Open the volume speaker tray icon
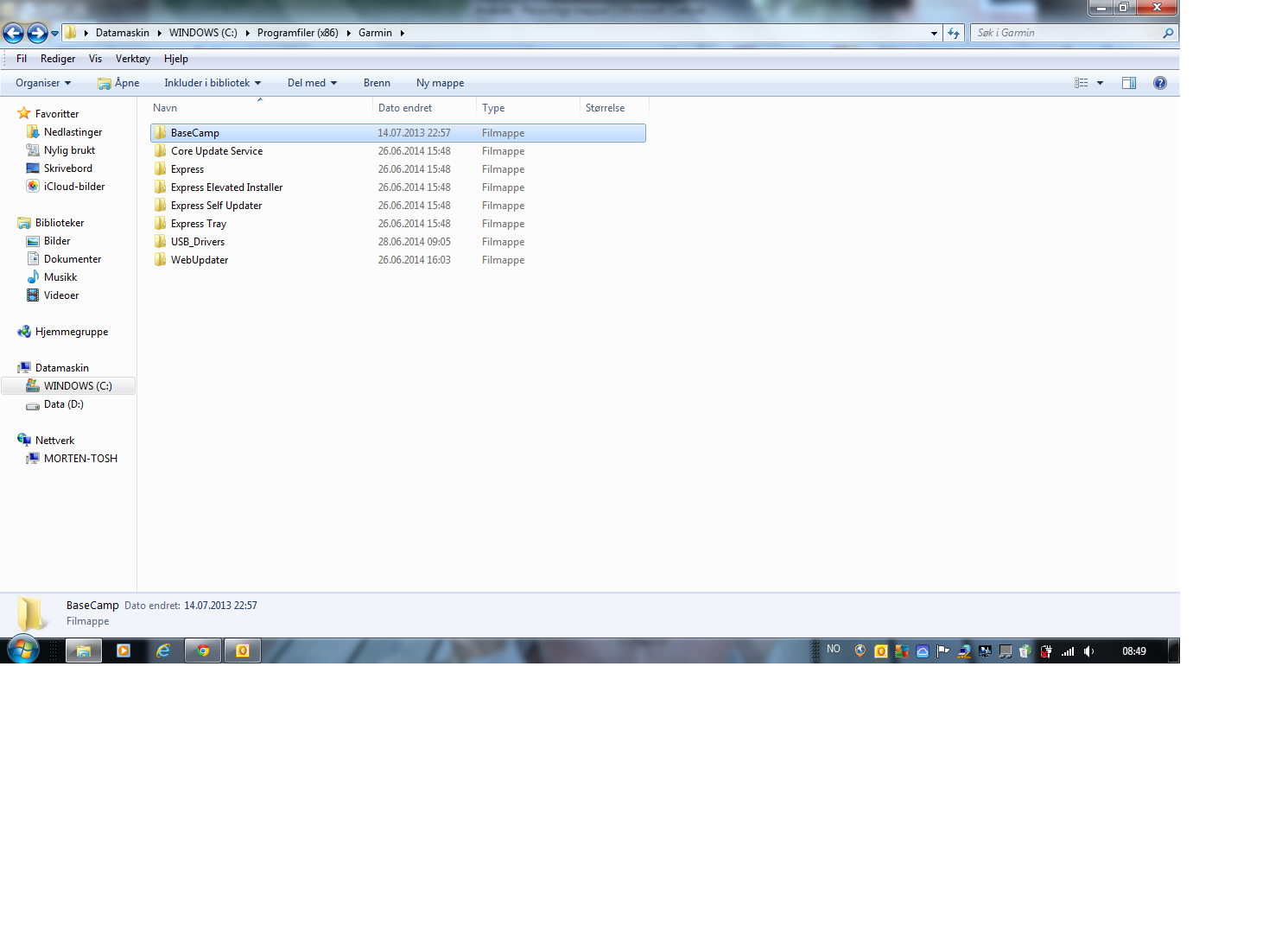The height and width of the screenshot is (952, 1269). 1088,651
